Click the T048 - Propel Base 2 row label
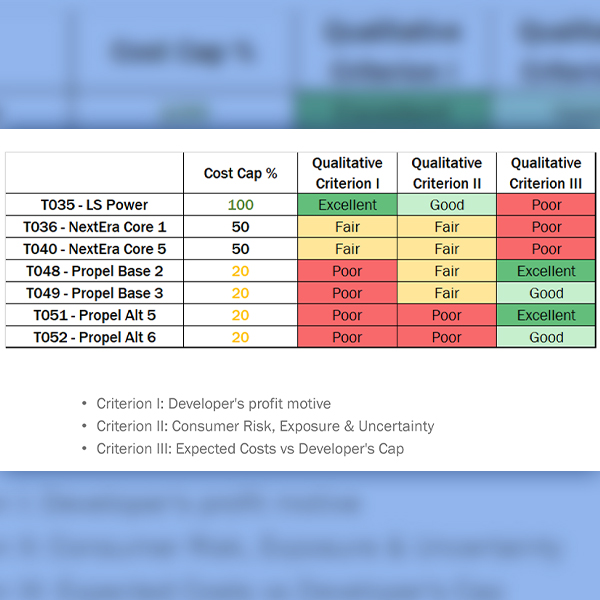The height and width of the screenshot is (600, 600). pos(94,271)
